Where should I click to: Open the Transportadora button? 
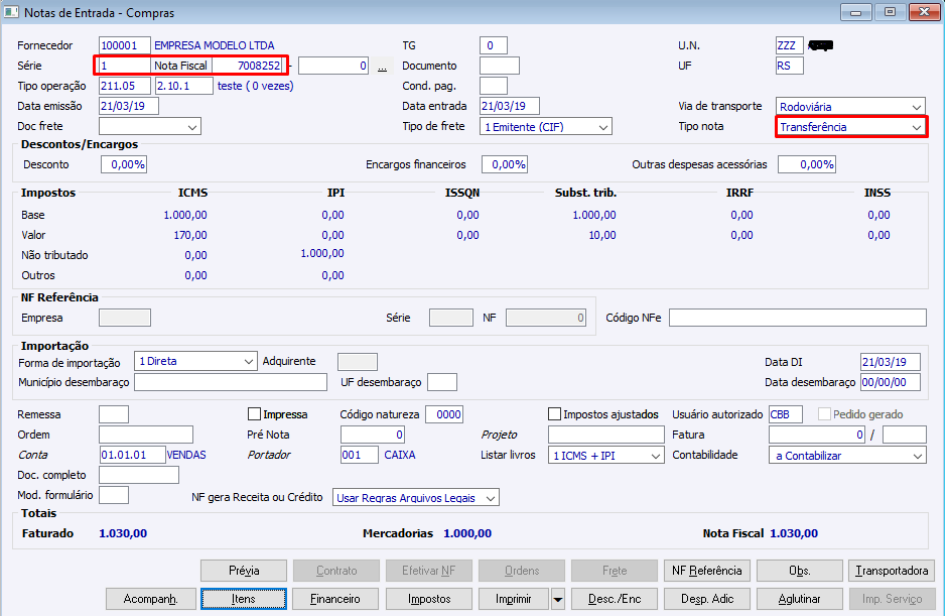892,571
